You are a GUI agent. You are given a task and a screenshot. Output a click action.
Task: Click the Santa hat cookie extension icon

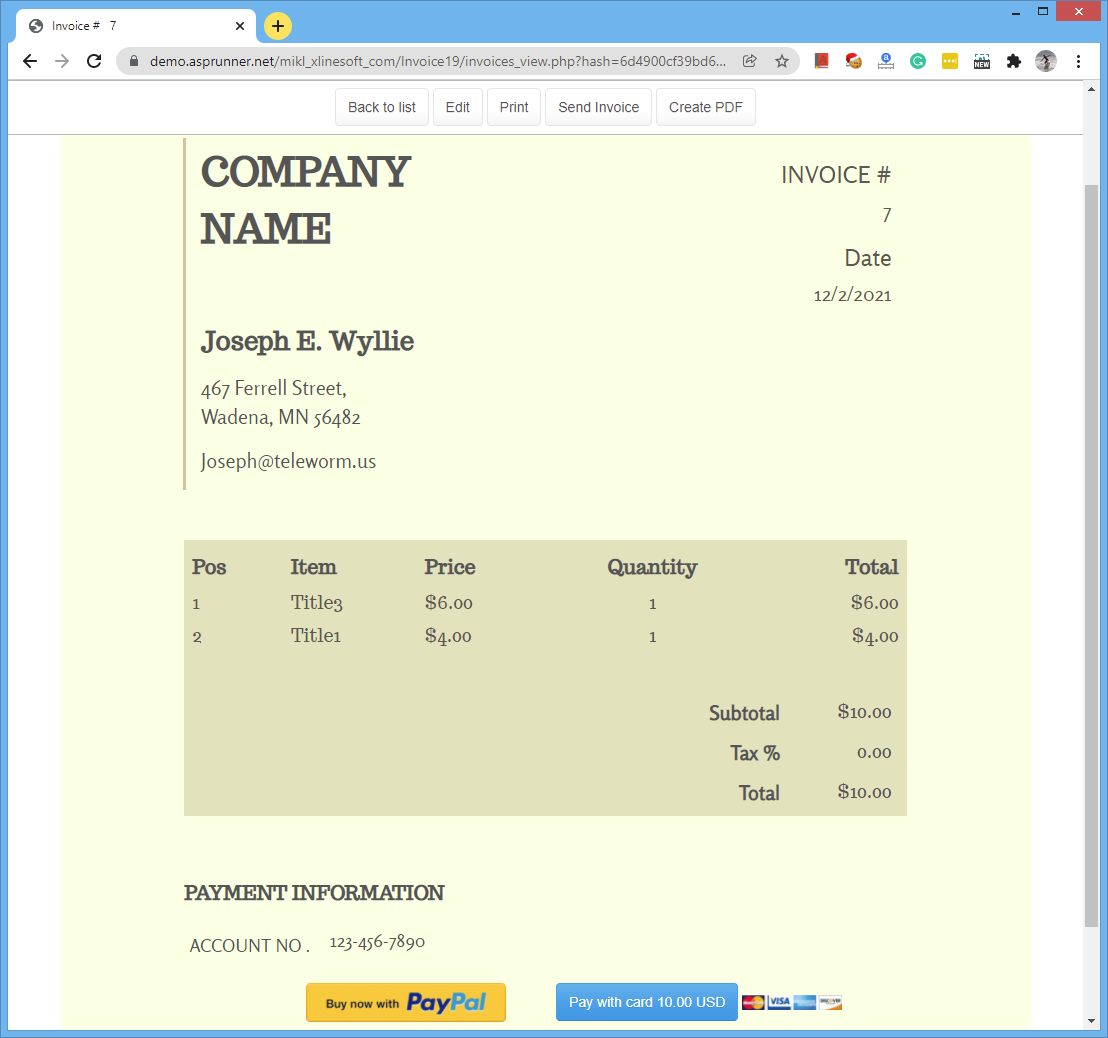coord(853,61)
